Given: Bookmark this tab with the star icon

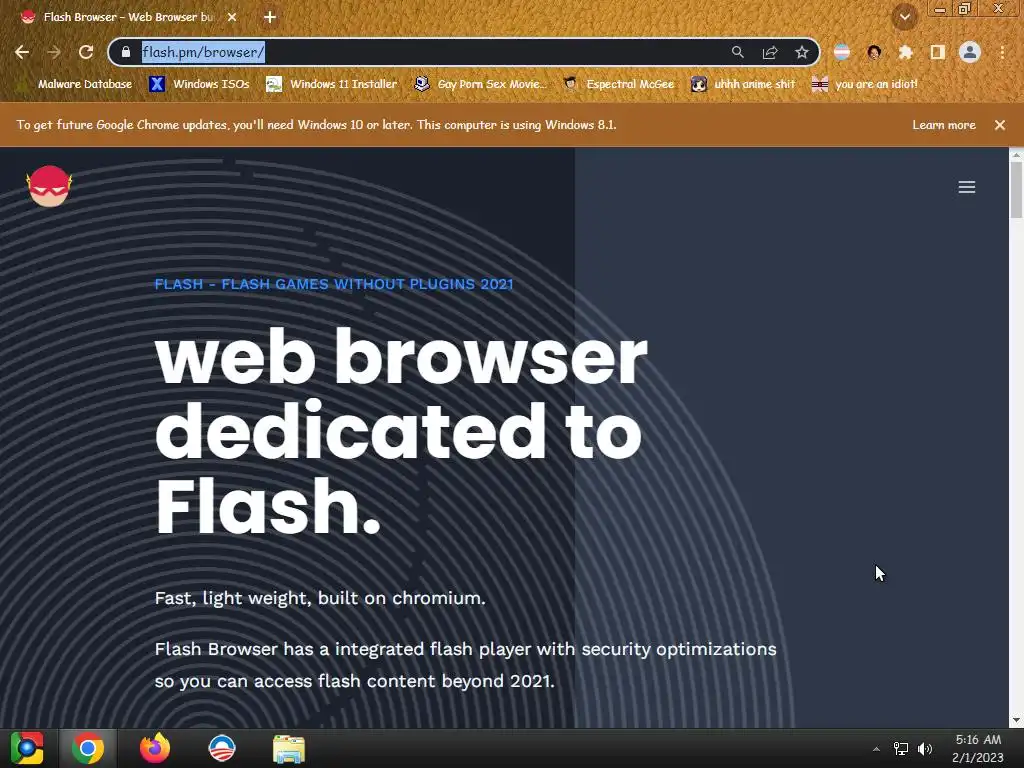Looking at the screenshot, I should click(802, 52).
